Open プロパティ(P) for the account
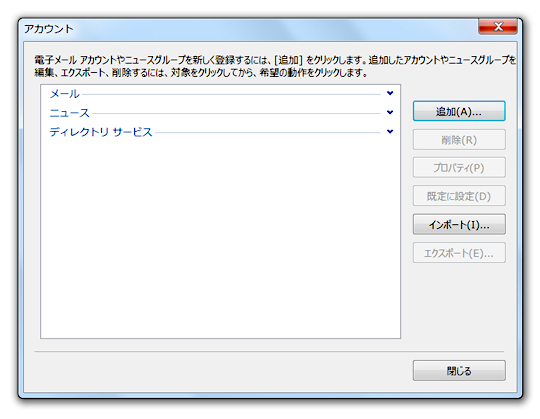Image resolution: width=540 pixels, height=419 pixels. click(x=459, y=168)
